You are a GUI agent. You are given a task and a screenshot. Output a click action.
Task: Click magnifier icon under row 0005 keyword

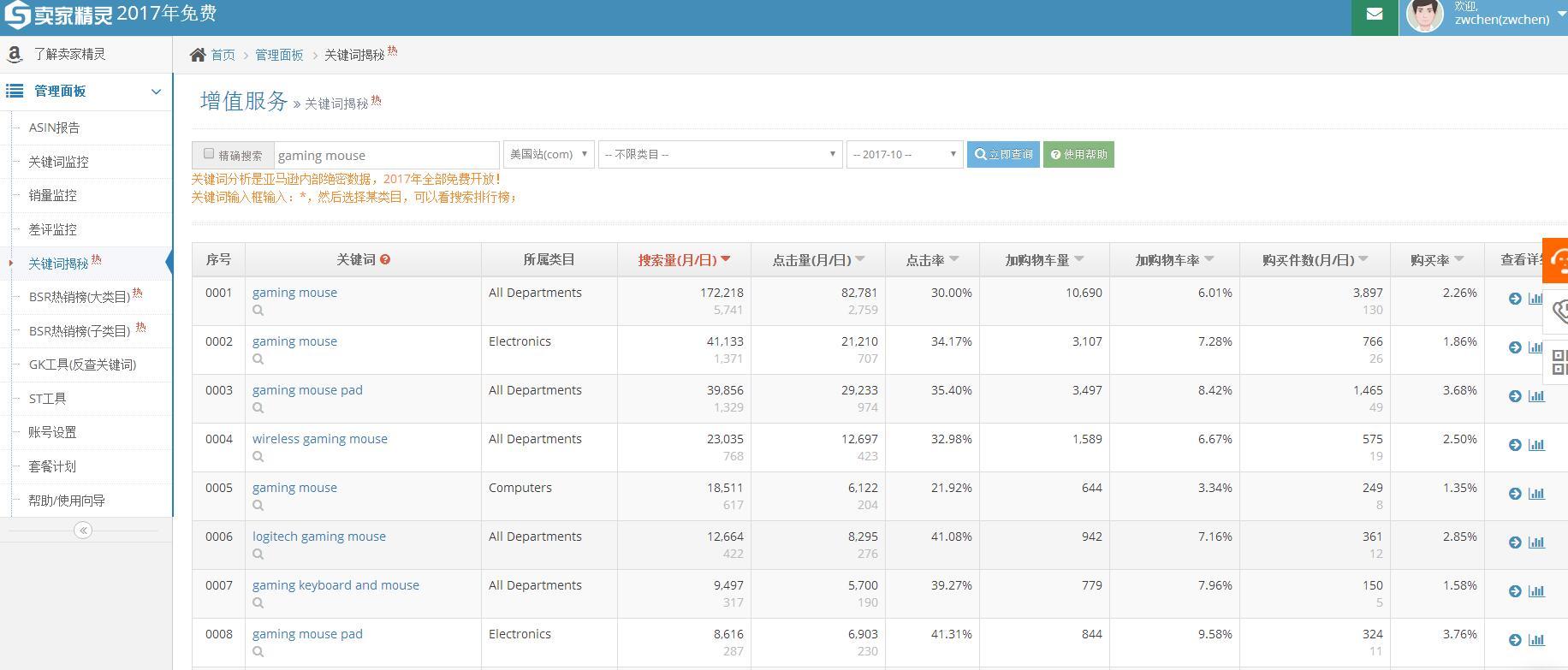click(x=258, y=506)
